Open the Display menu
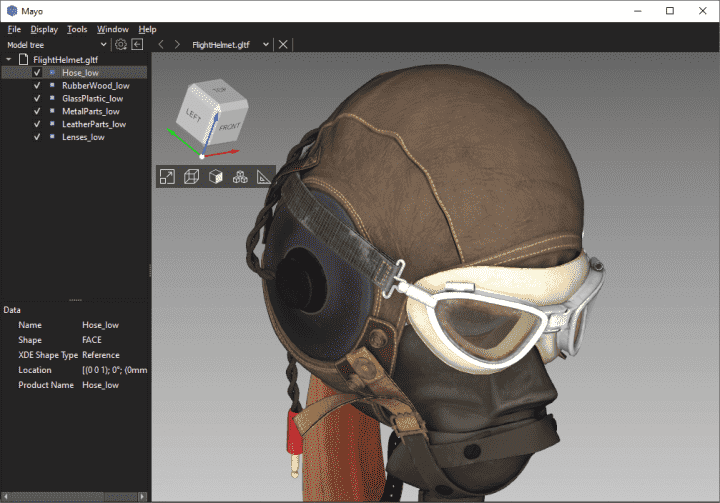The width and height of the screenshot is (720, 503). point(44,29)
